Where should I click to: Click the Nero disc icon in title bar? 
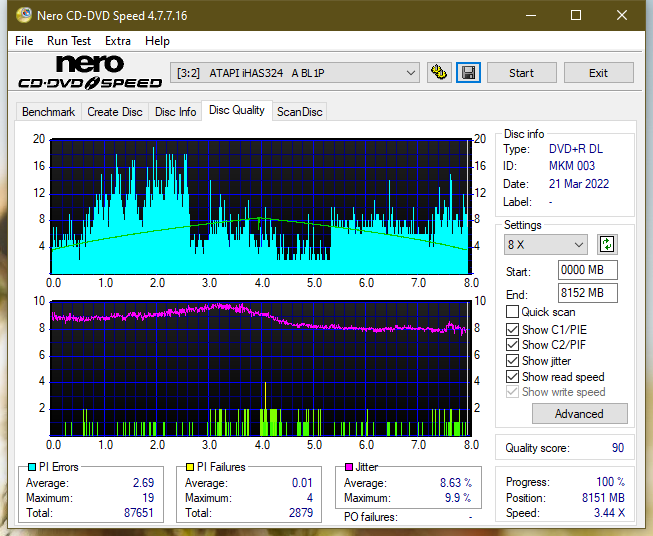point(24,15)
